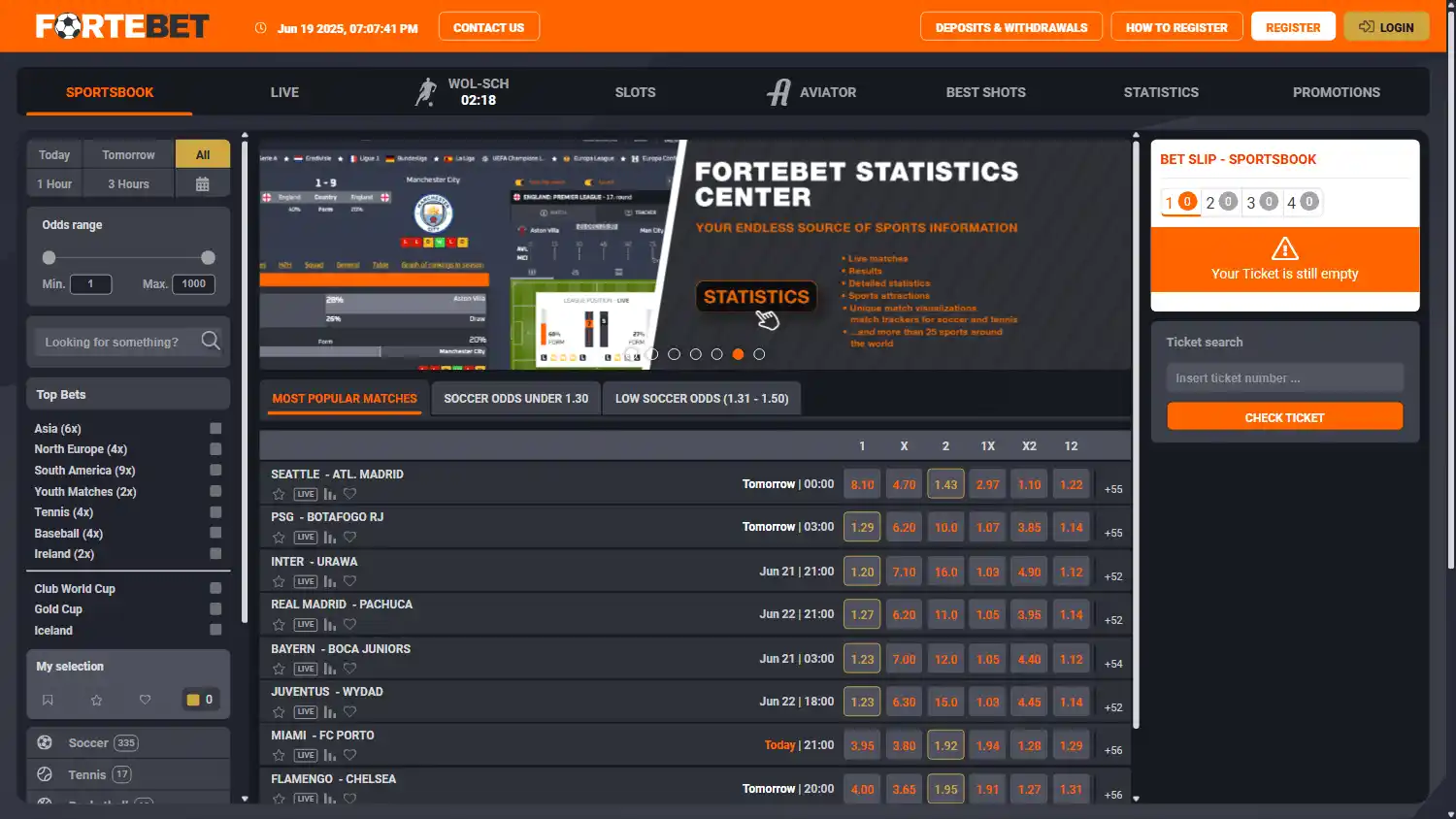1456x819 pixels.
Task: Expand +52 markets for Real Madrid - Pachuca
Action: tap(1113, 620)
